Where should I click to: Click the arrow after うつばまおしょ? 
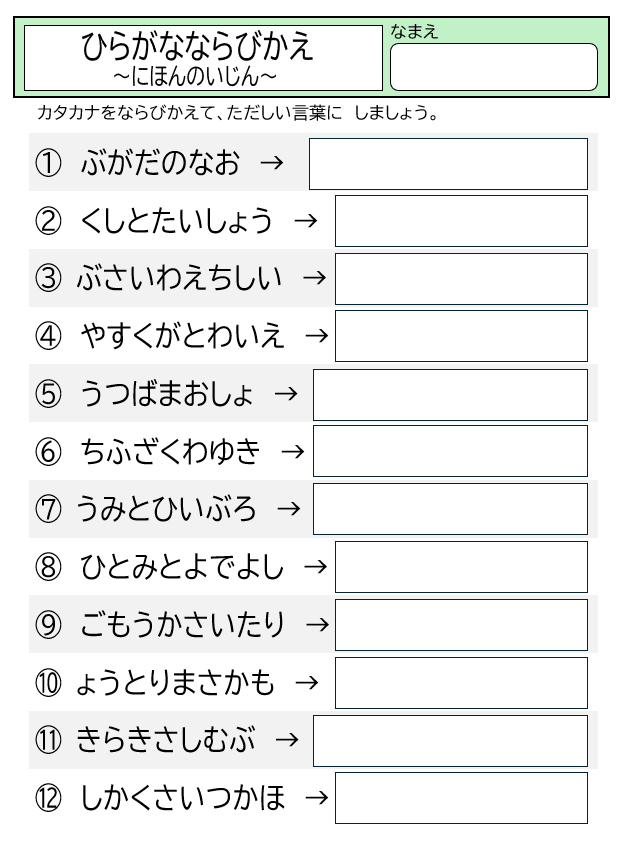click(x=286, y=394)
